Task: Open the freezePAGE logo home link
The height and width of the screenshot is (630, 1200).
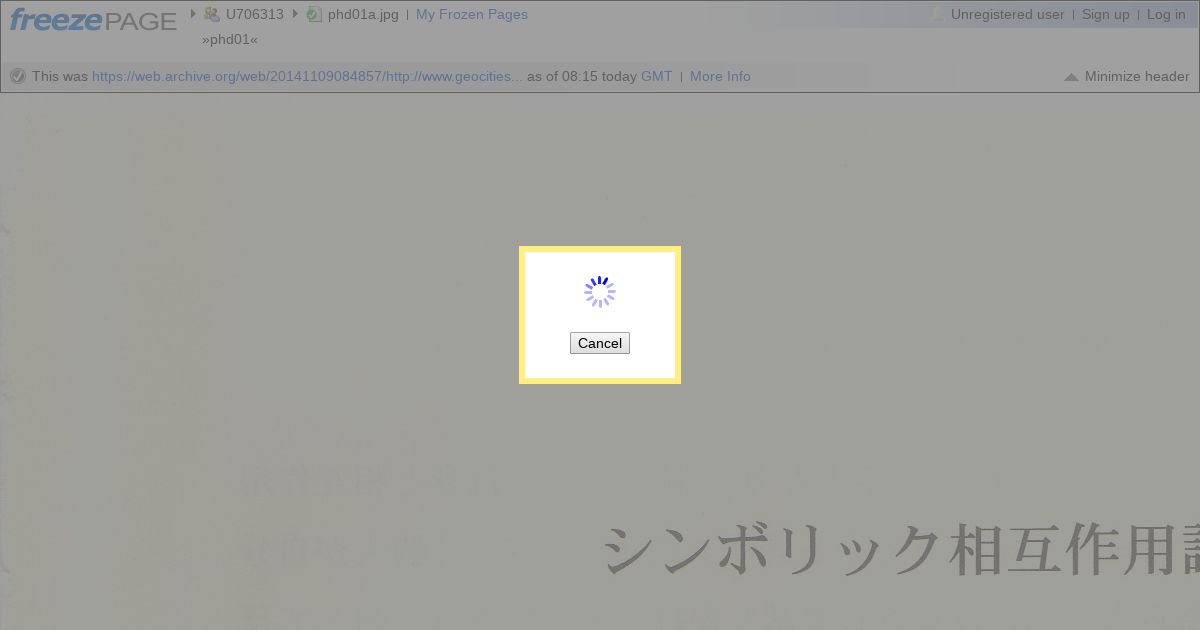Action: [93, 19]
